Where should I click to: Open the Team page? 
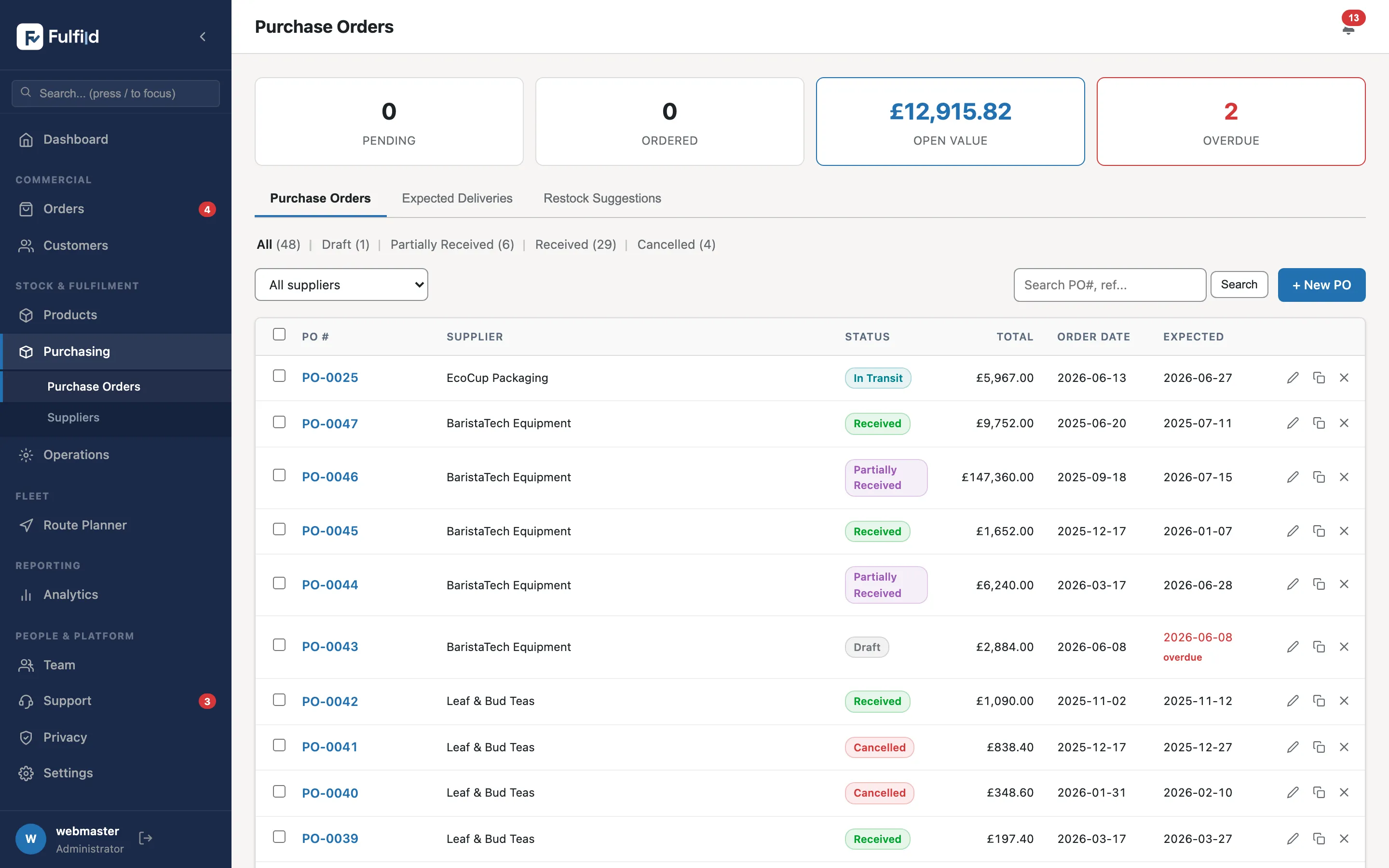tap(115, 665)
